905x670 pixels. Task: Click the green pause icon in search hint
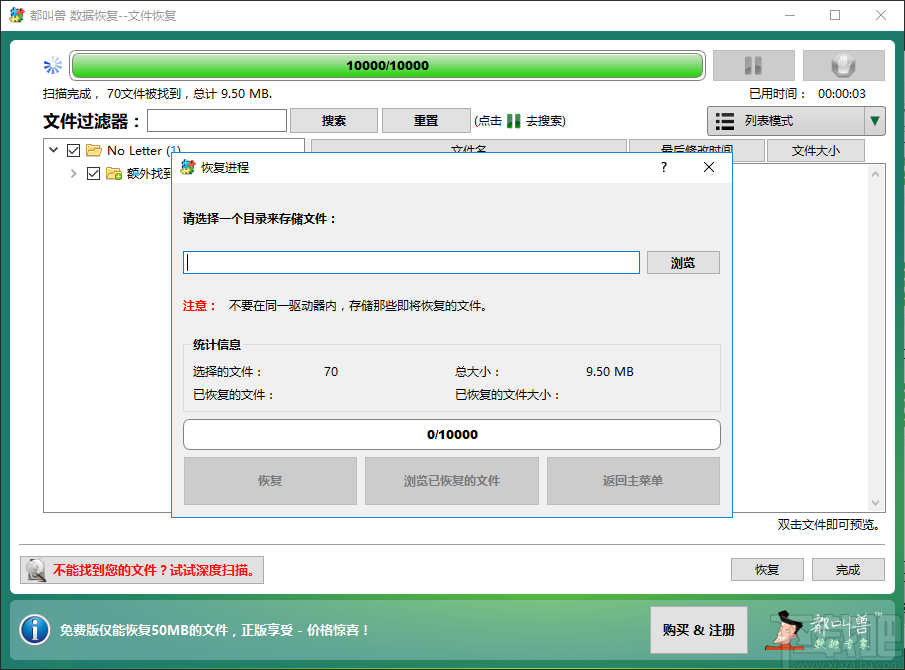click(x=514, y=121)
